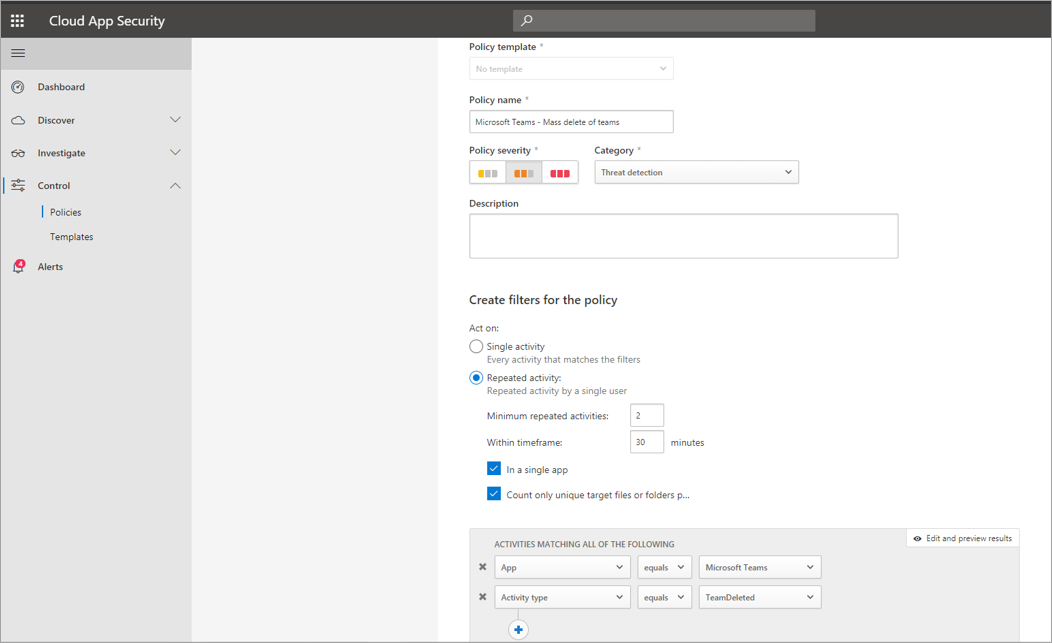The width and height of the screenshot is (1052, 643).
Task: Disable counting only unique target files
Action: [494, 493]
